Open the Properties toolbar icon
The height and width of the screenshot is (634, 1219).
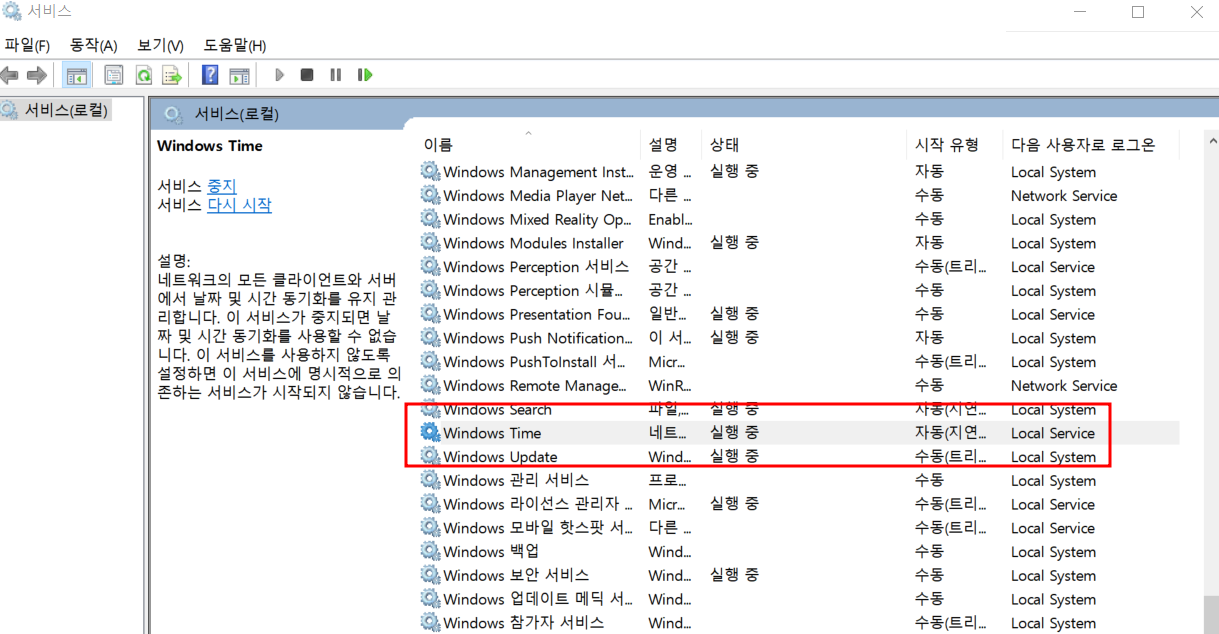pos(114,75)
